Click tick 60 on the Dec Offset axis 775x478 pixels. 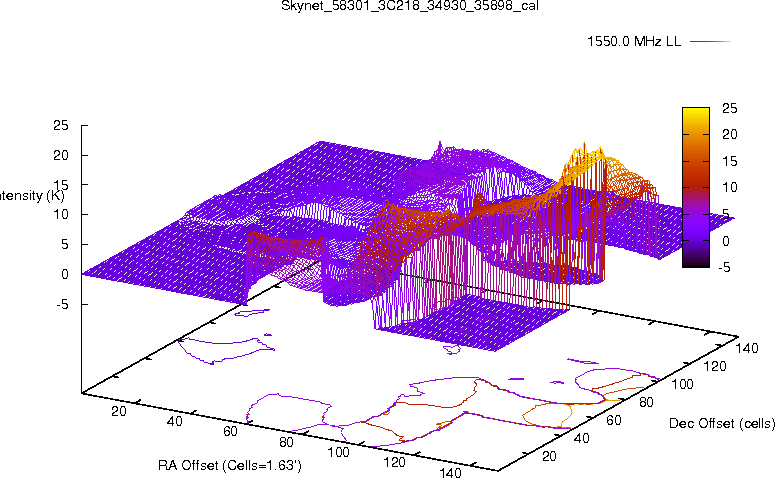[x=611, y=421]
